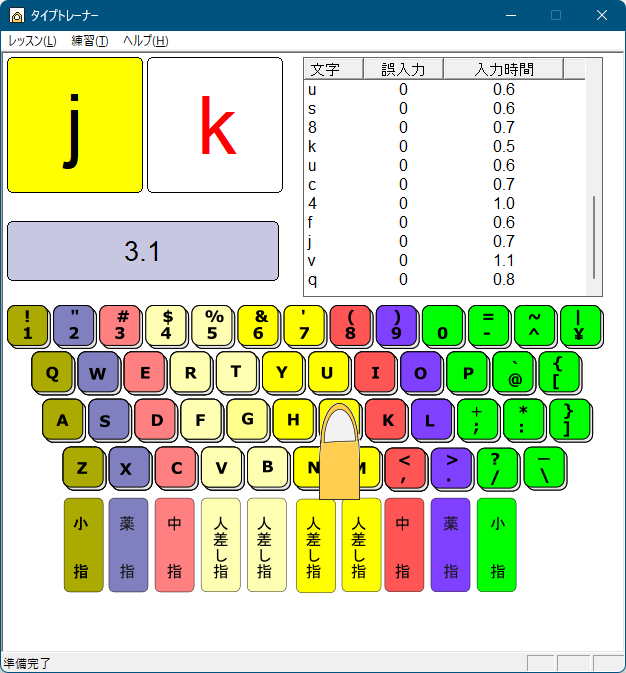
Task: Click the 入力時間 column header
Action: [x=503, y=69]
